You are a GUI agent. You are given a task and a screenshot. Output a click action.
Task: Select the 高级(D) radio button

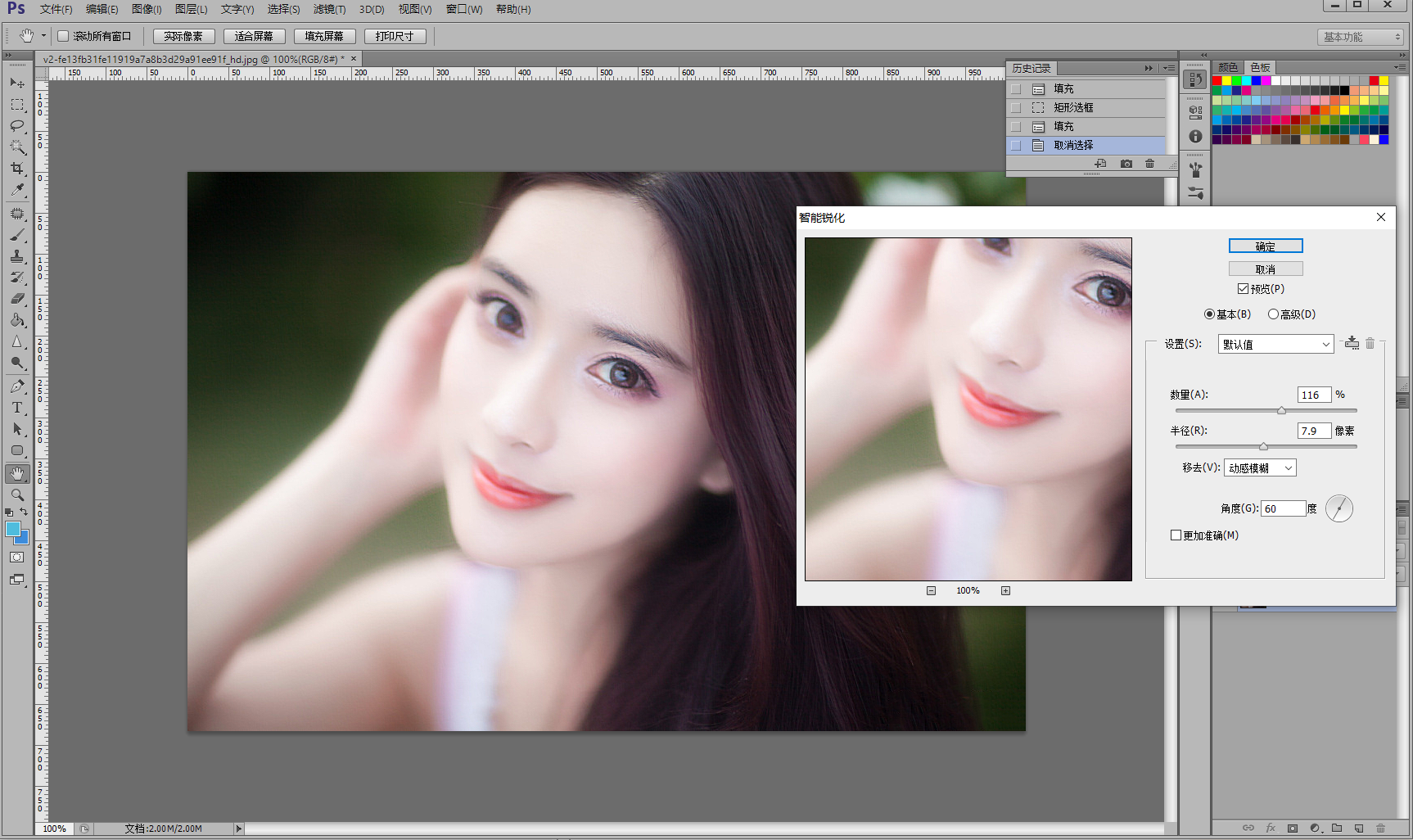coord(1273,314)
